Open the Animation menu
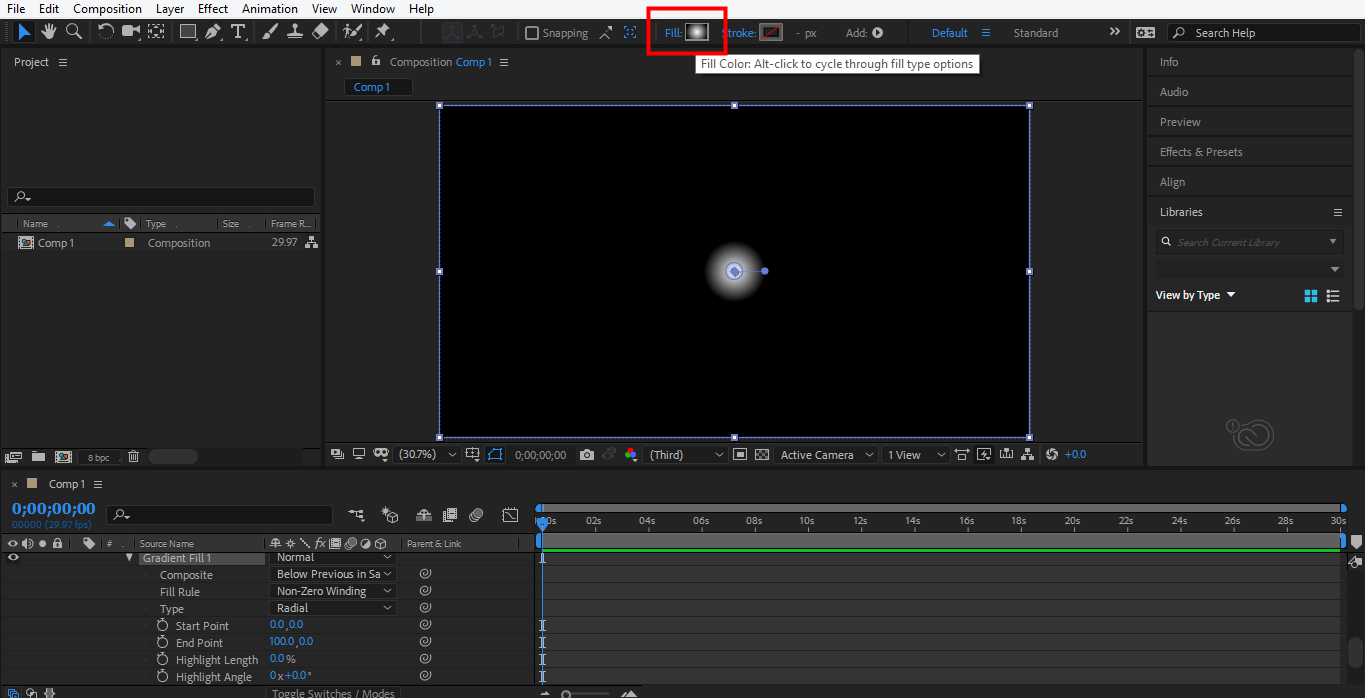The height and width of the screenshot is (698, 1365). click(x=270, y=9)
